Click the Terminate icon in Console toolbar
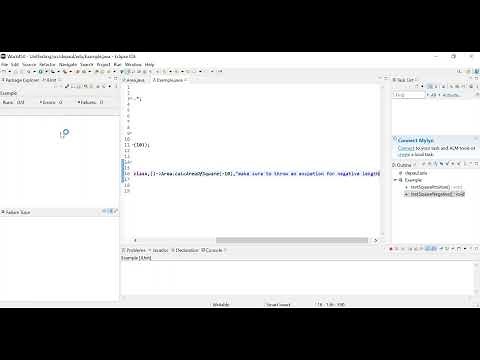Image resolution: width=480 pixels, height=360 pixels. tap(391, 249)
